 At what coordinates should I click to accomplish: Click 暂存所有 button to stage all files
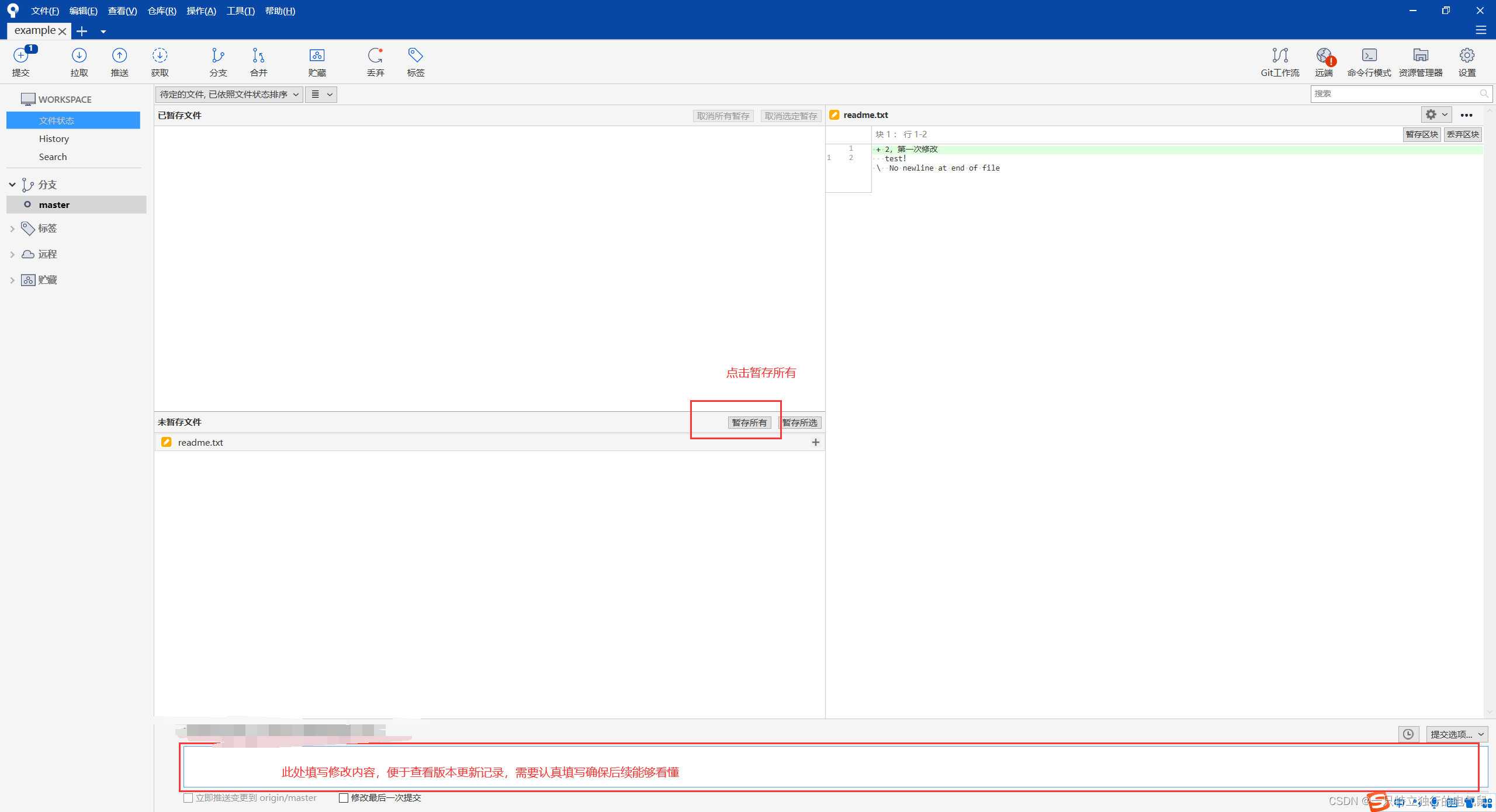(x=749, y=422)
